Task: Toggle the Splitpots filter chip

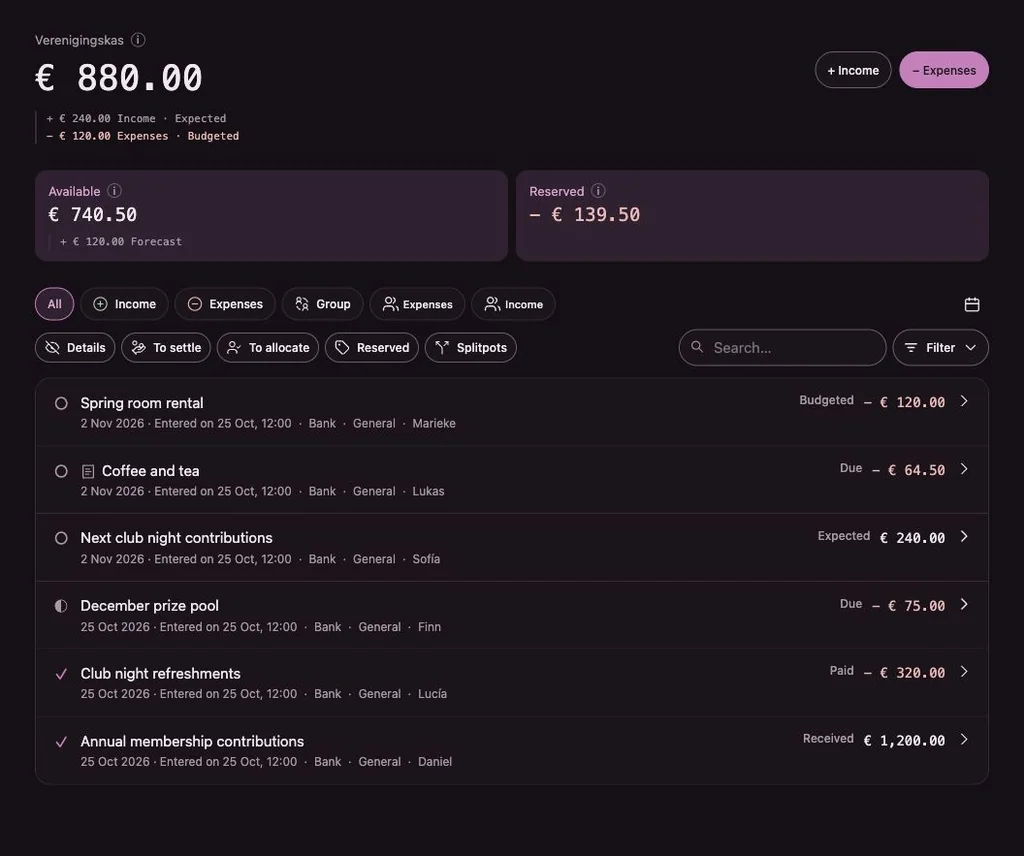Action: point(471,347)
